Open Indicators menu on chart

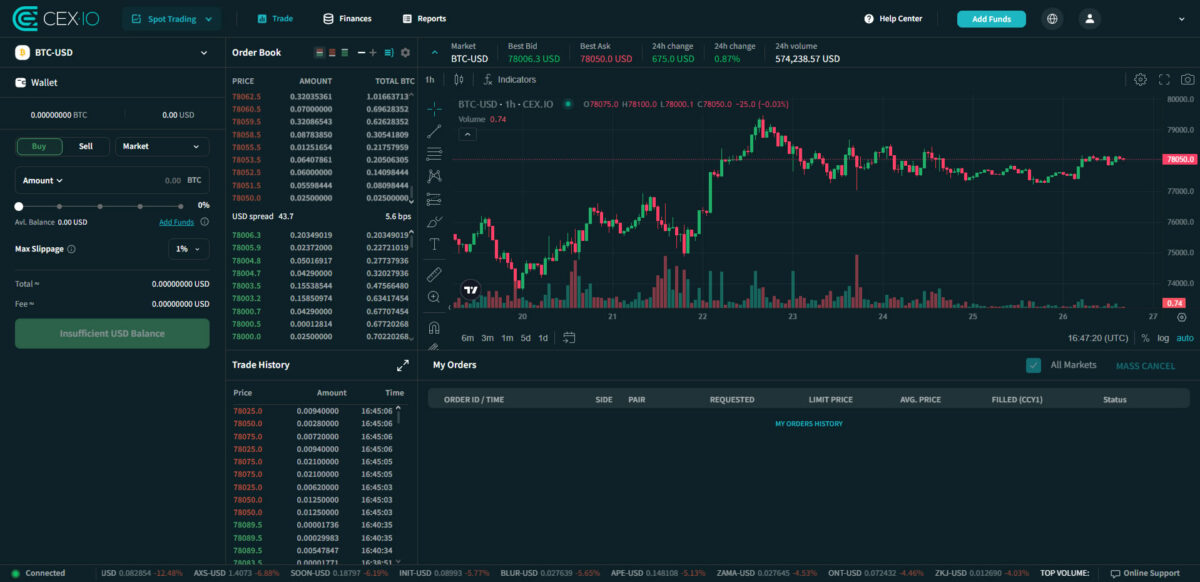click(510, 79)
